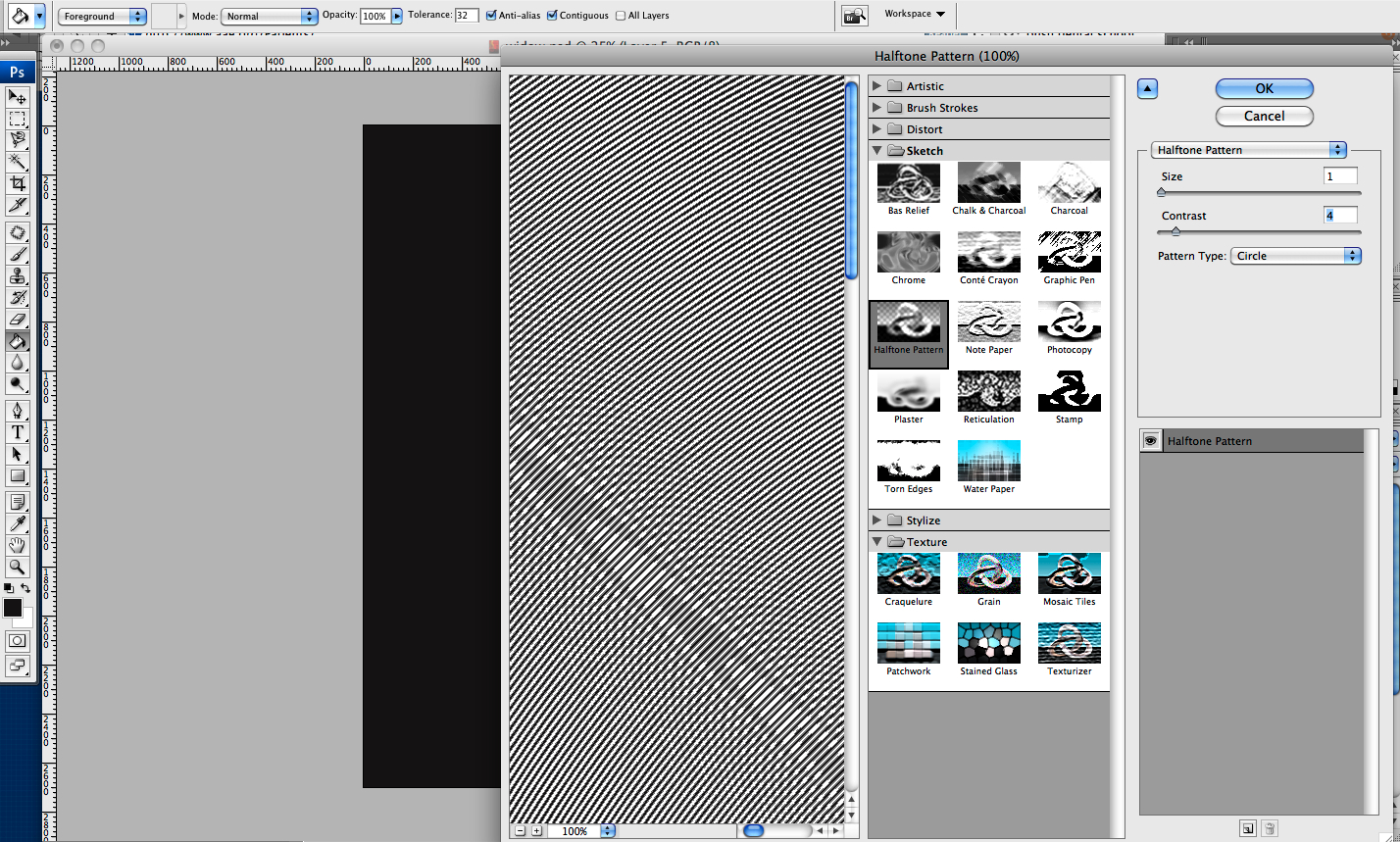Select the Dodge tool
This screenshot has height=842, width=1400.
[18, 383]
